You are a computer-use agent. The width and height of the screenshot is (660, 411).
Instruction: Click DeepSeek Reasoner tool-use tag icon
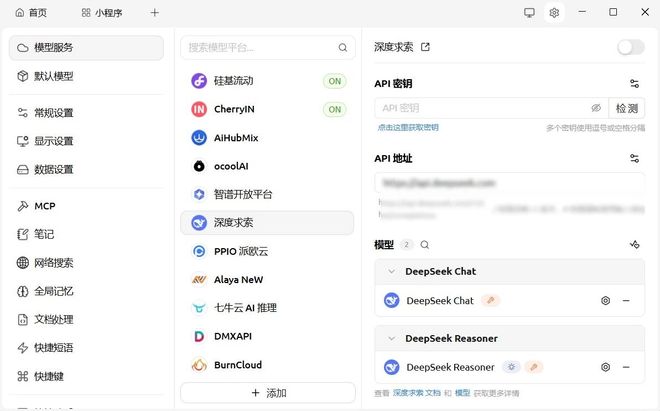click(533, 367)
